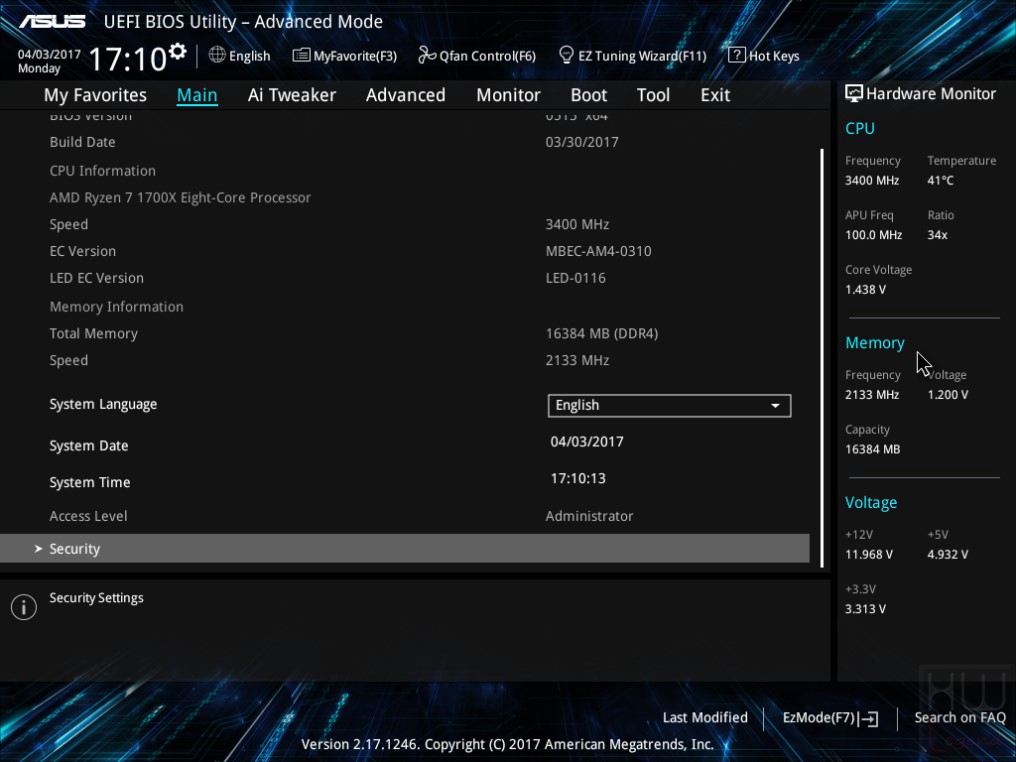The height and width of the screenshot is (762, 1016).
Task: Click the 34x ratio value
Action: (x=937, y=235)
